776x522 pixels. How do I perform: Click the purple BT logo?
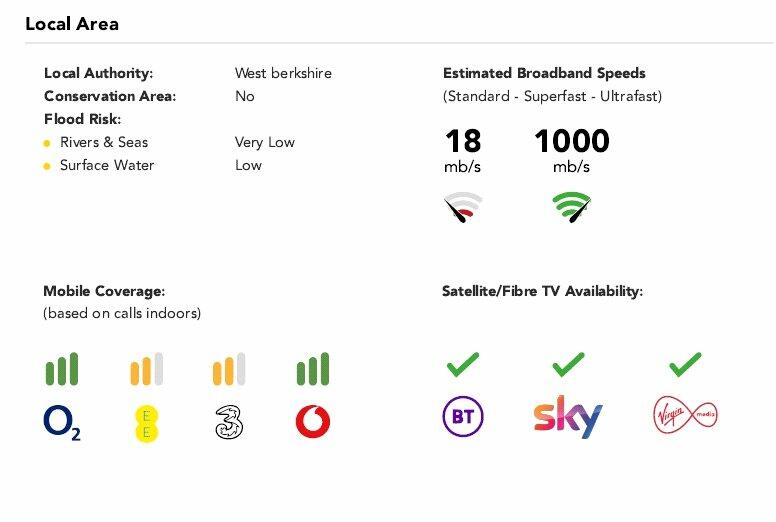[x=463, y=416]
